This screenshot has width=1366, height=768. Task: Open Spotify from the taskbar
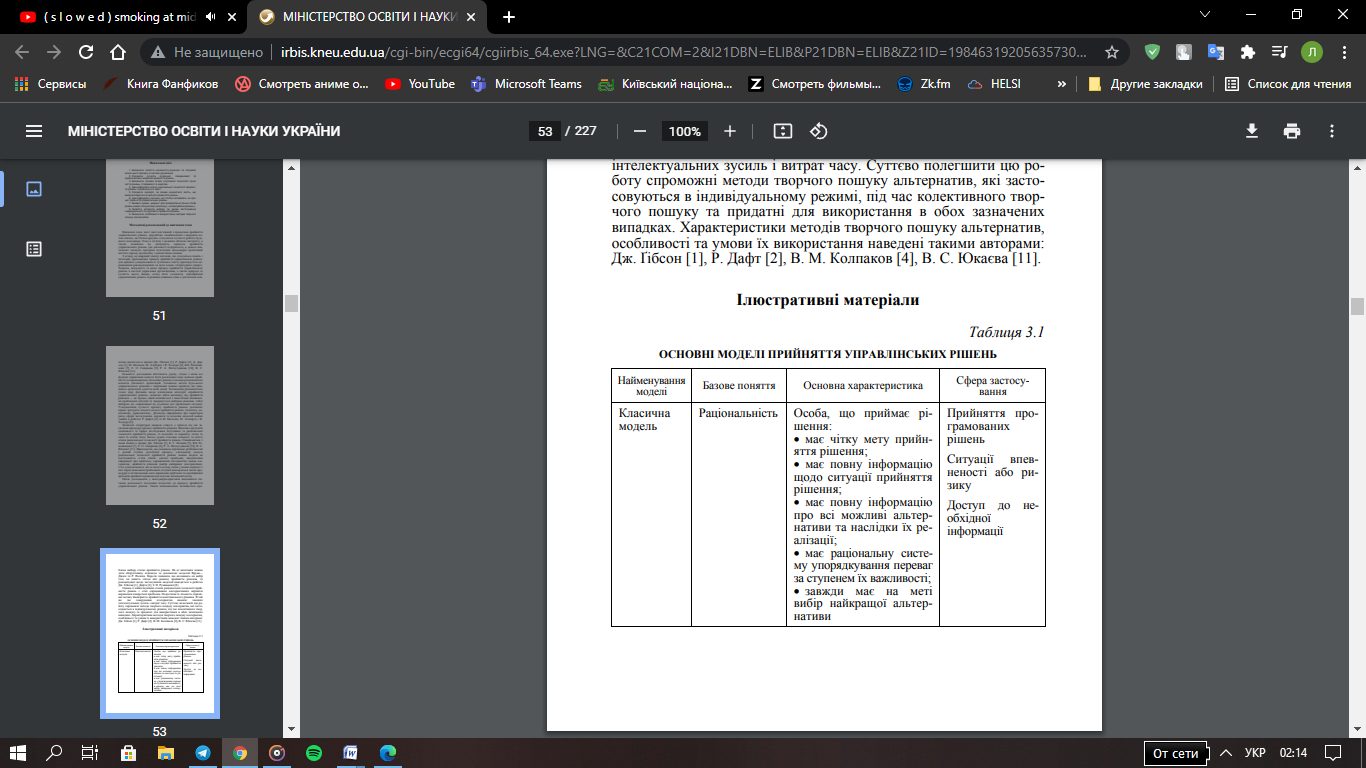click(x=313, y=752)
